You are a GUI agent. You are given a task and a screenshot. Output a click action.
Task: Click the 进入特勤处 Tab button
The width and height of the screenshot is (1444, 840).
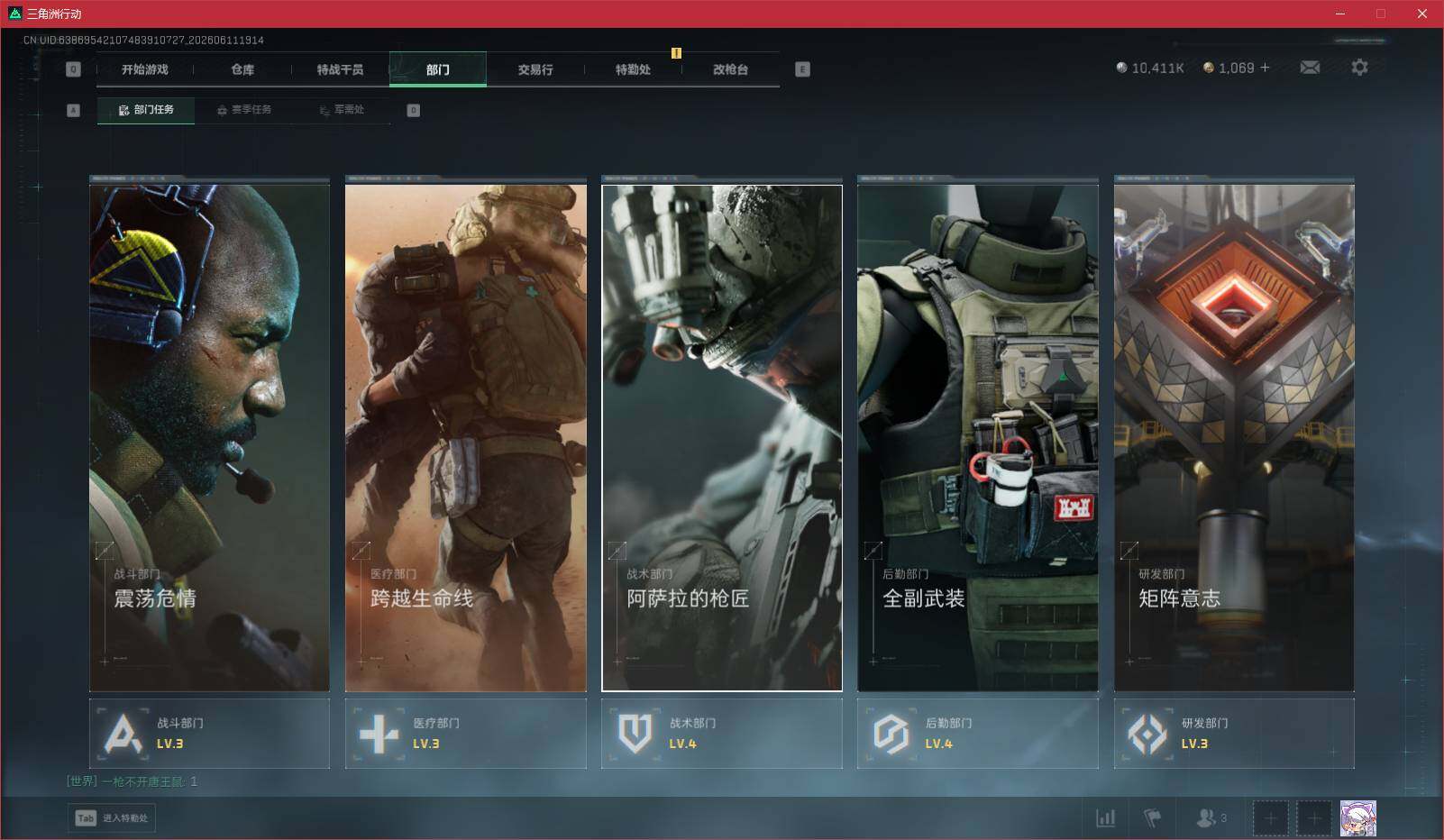click(112, 818)
